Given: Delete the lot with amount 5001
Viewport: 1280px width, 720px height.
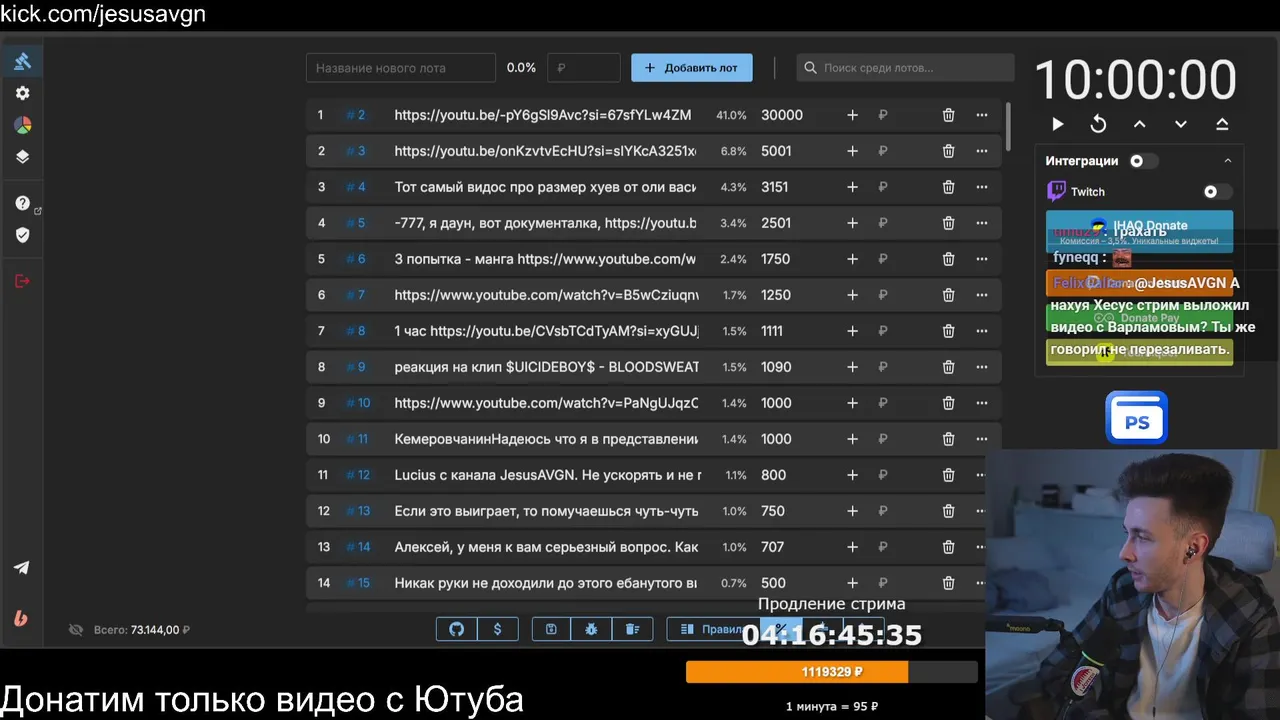Looking at the screenshot, I should (948, 151).
